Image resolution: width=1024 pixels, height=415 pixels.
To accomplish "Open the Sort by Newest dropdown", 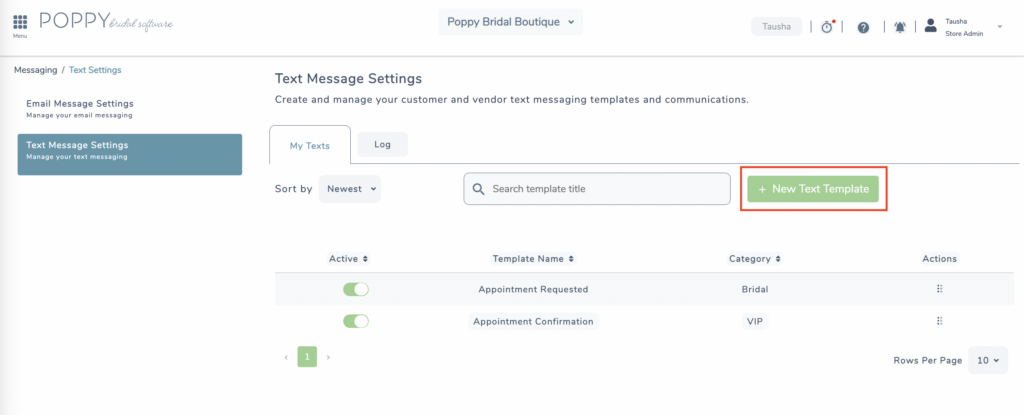I will coord(349,189).
